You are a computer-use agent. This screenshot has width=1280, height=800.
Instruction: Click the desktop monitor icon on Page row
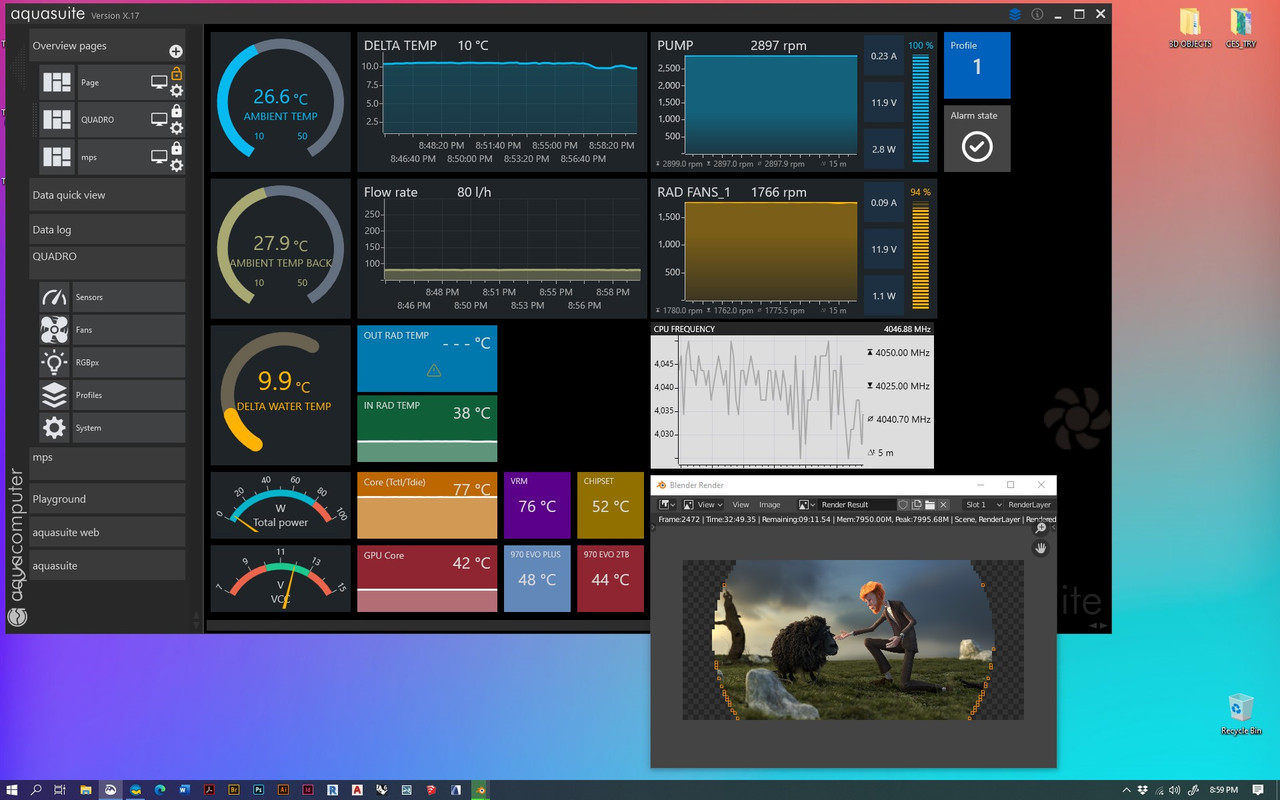[x=159, y=82]
